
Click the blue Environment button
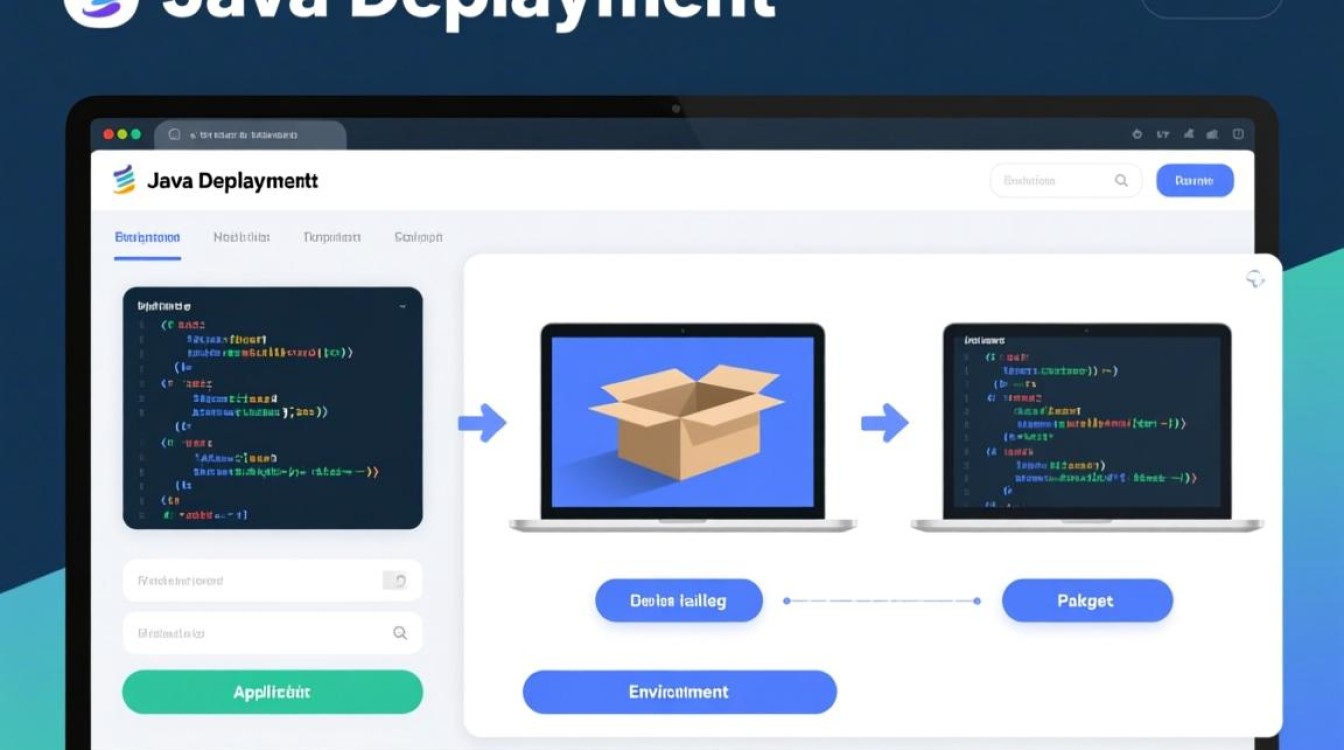(x=679, y=692)
